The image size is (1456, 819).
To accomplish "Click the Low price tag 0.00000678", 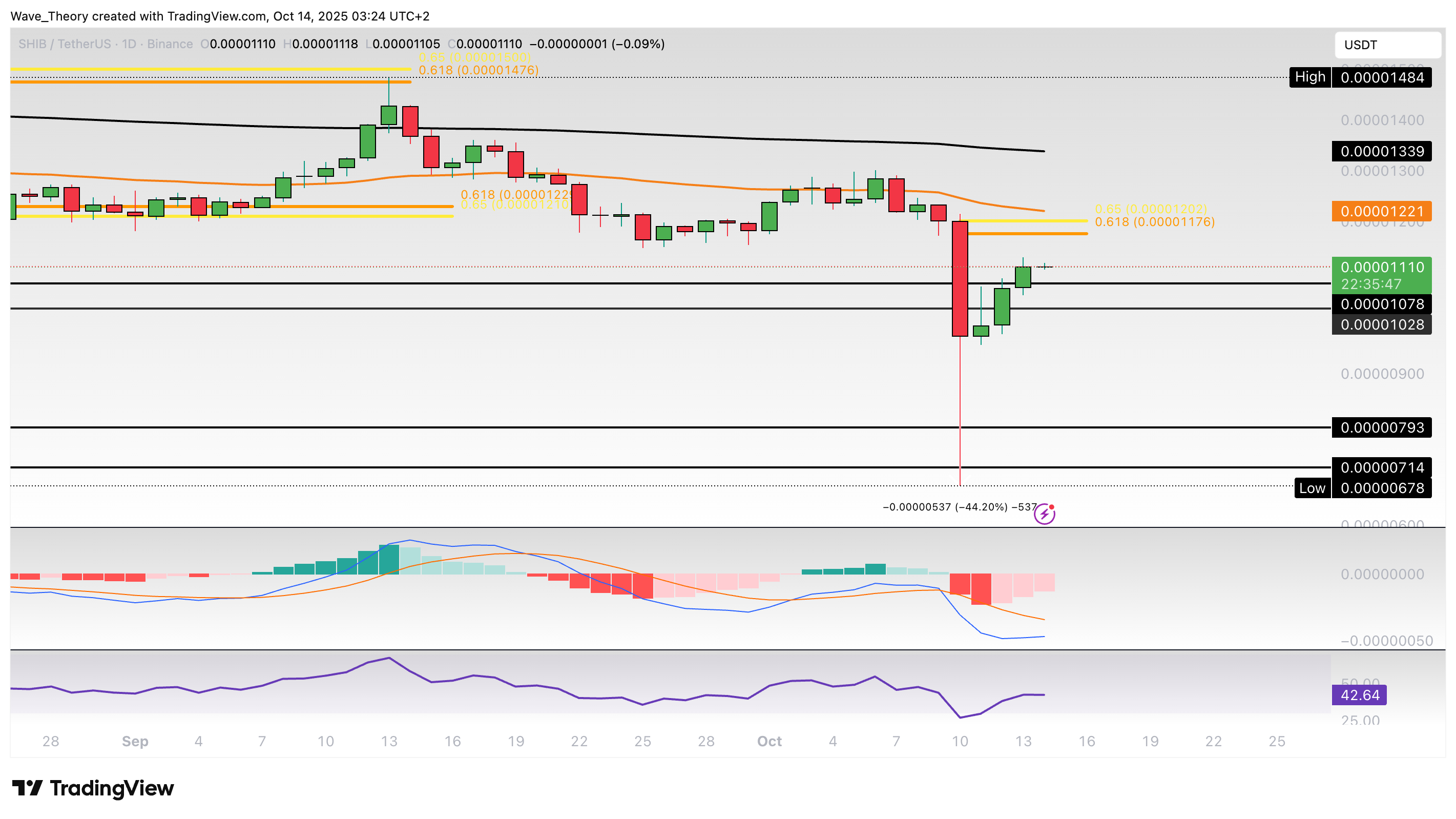I will pos(1381,488).
